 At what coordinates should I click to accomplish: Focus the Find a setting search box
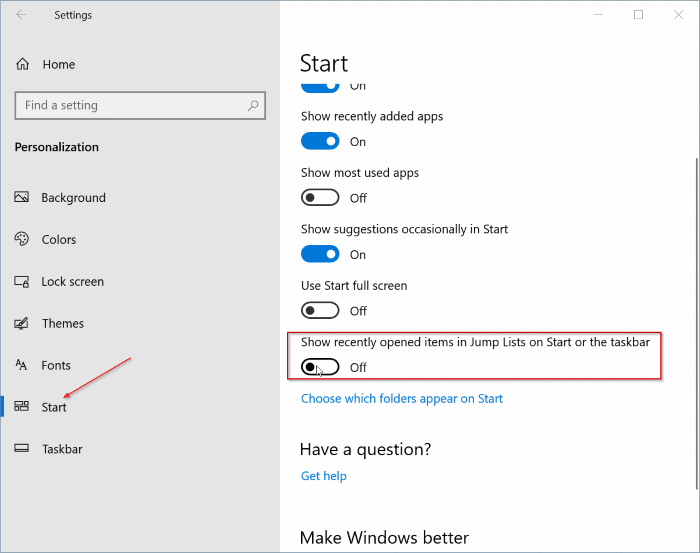pos(140,105)
